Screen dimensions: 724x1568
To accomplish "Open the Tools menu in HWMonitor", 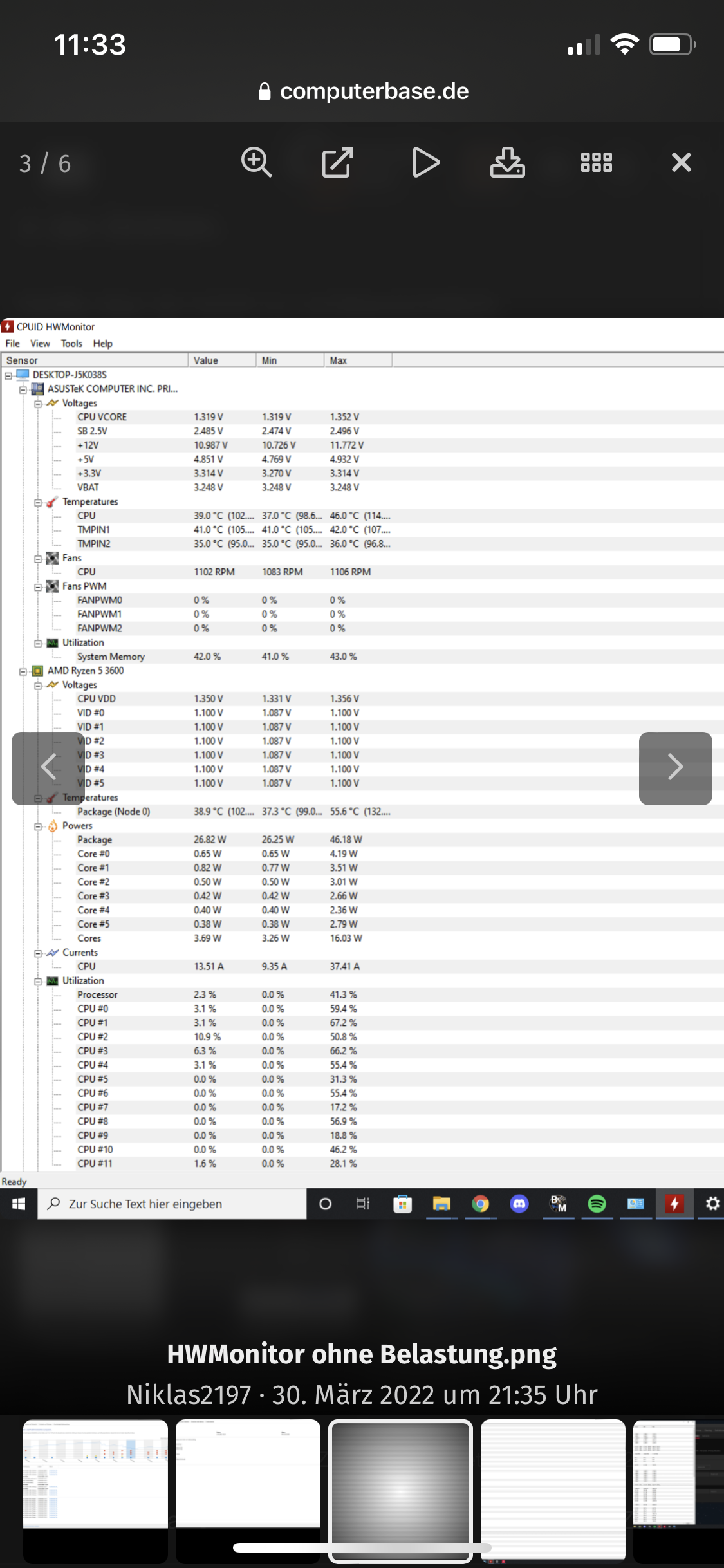I will pos(71,344).
